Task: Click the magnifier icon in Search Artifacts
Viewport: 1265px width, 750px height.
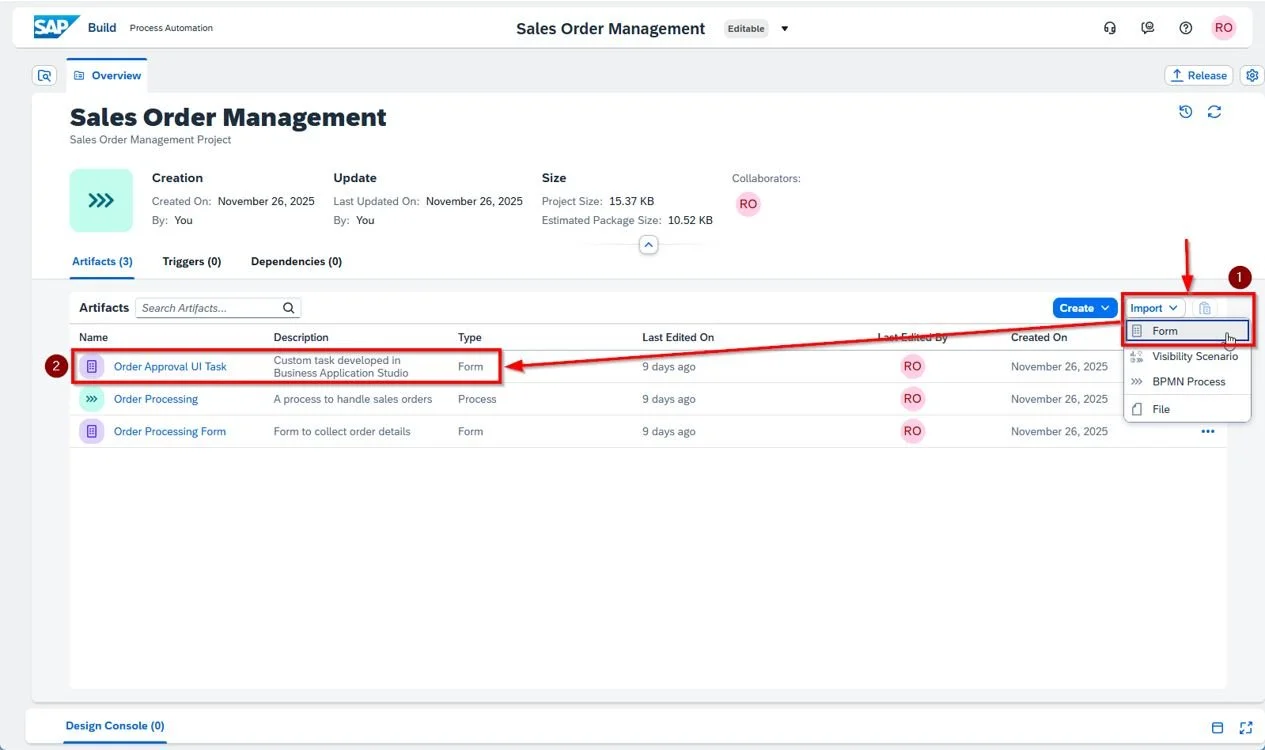Action: 288,308
